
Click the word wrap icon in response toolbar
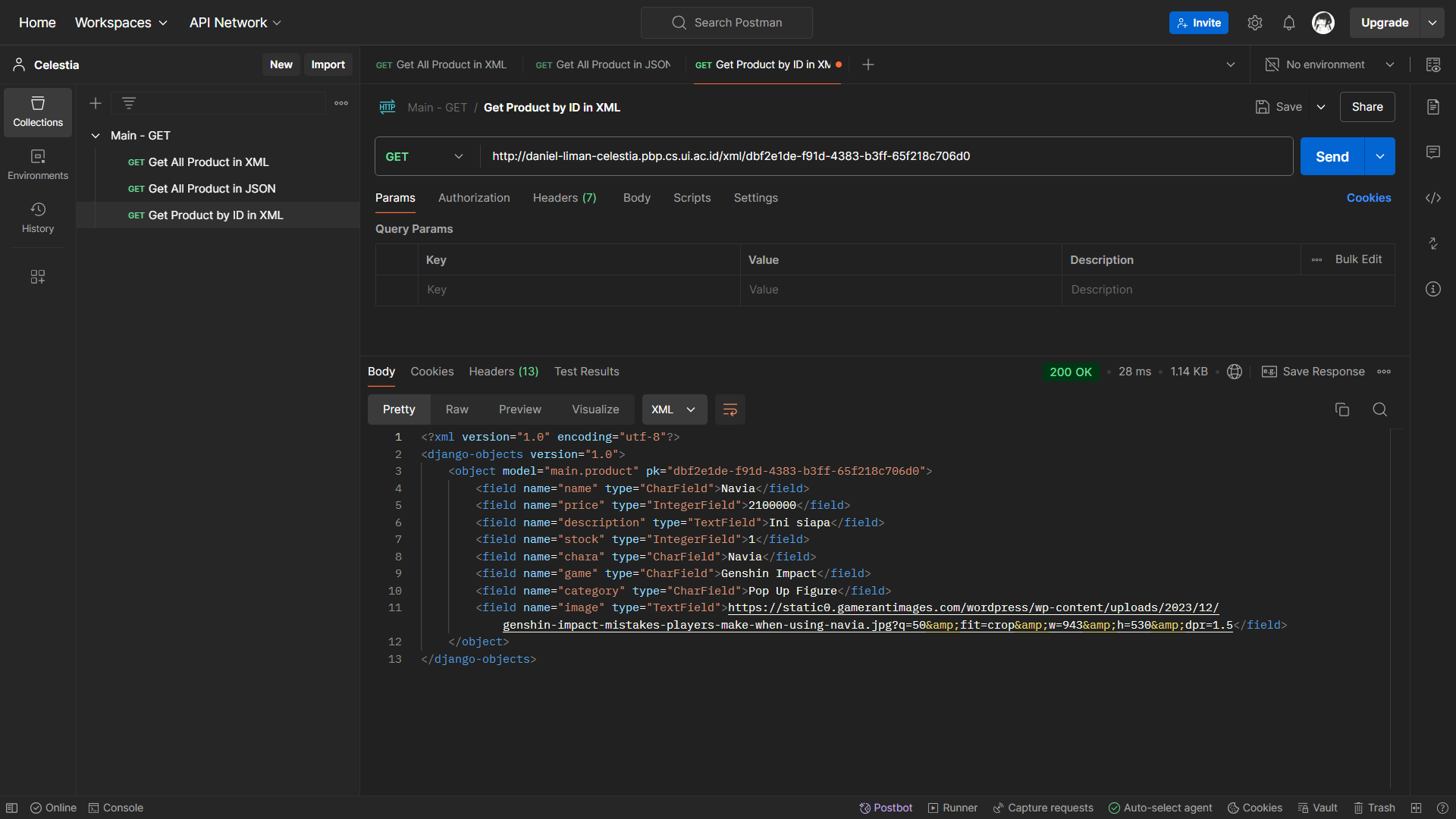pos(730,409)
